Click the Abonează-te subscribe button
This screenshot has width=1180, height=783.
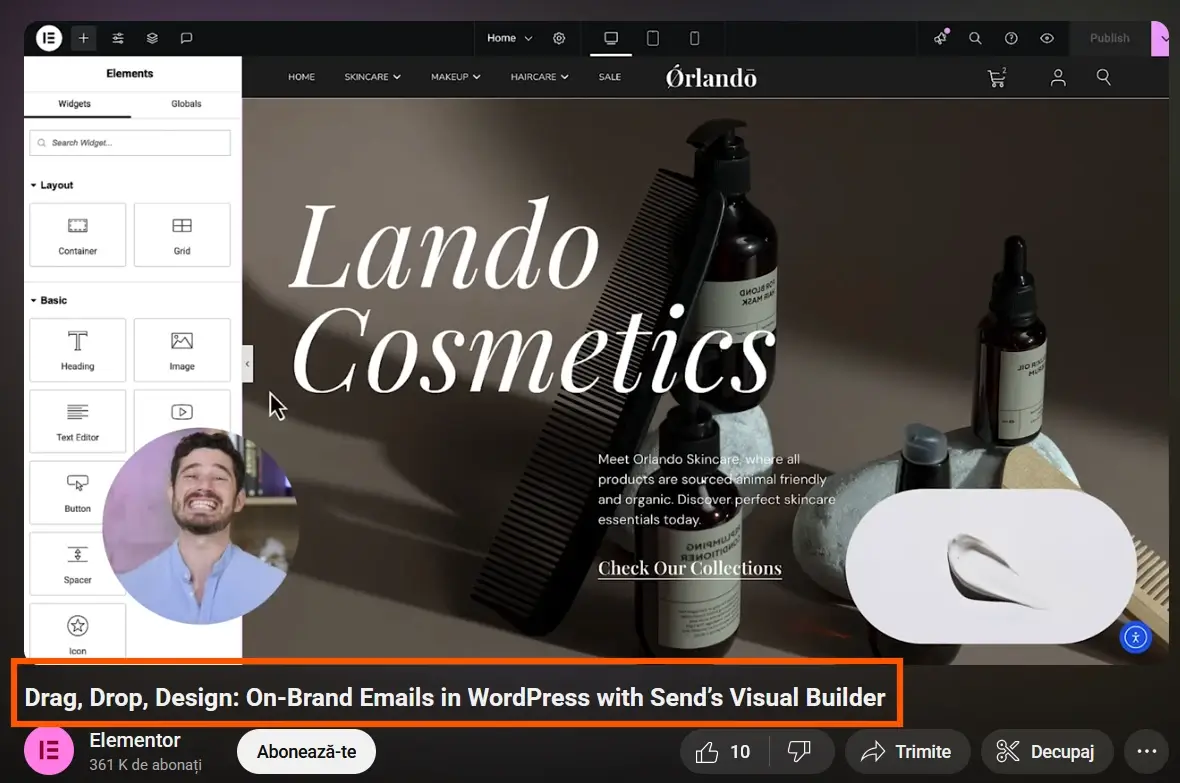(x=306, y=751)
